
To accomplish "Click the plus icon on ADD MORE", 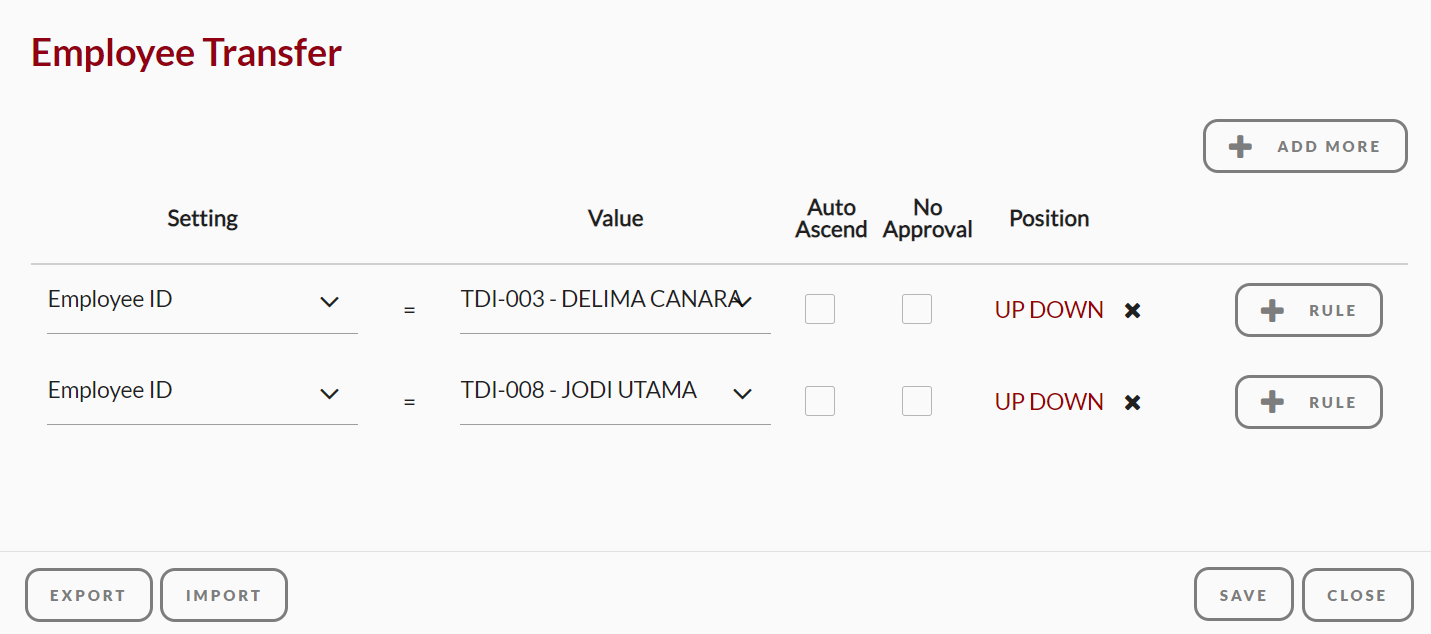I will 1240,146.
